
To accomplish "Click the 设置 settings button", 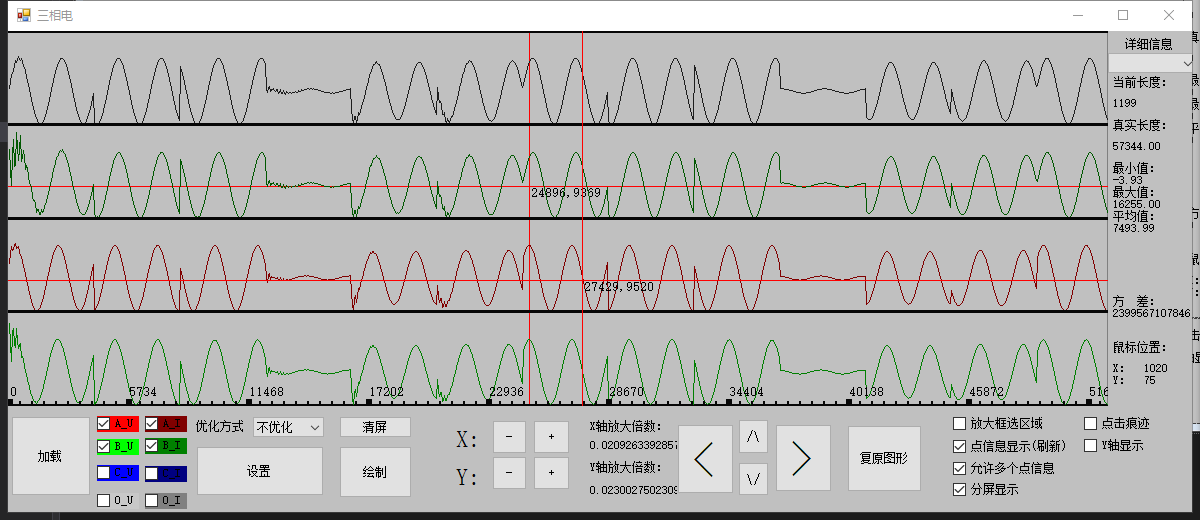I will tap(259, 471).
